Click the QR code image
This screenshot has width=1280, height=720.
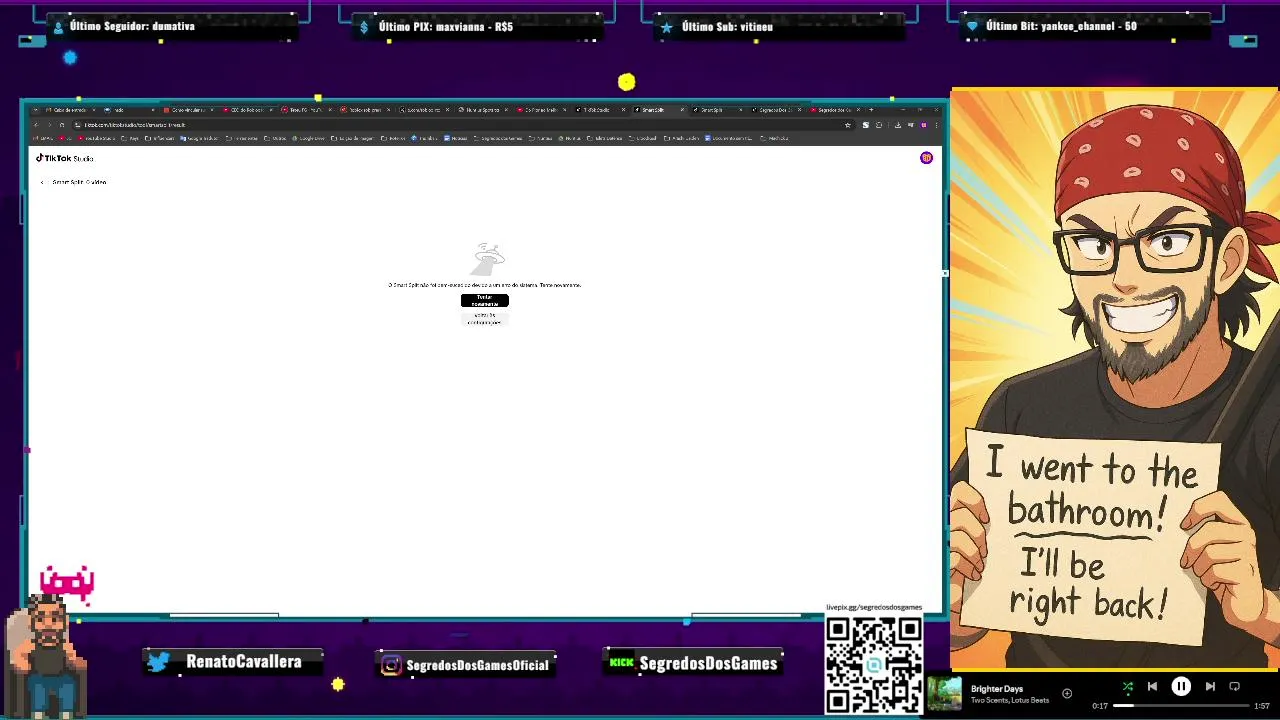pos(874,665)
